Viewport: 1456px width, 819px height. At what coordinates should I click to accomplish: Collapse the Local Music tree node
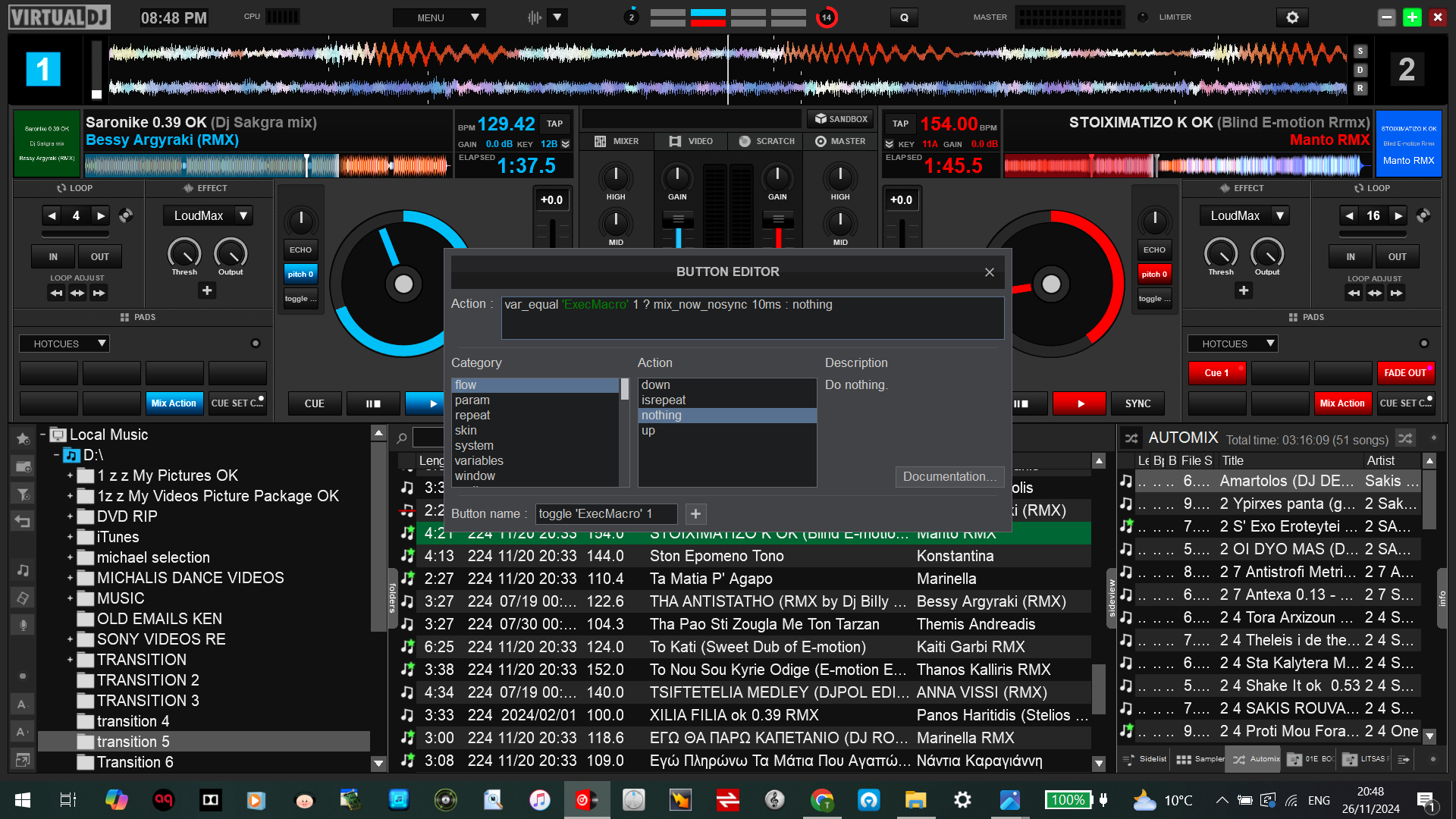pos(43,435)
